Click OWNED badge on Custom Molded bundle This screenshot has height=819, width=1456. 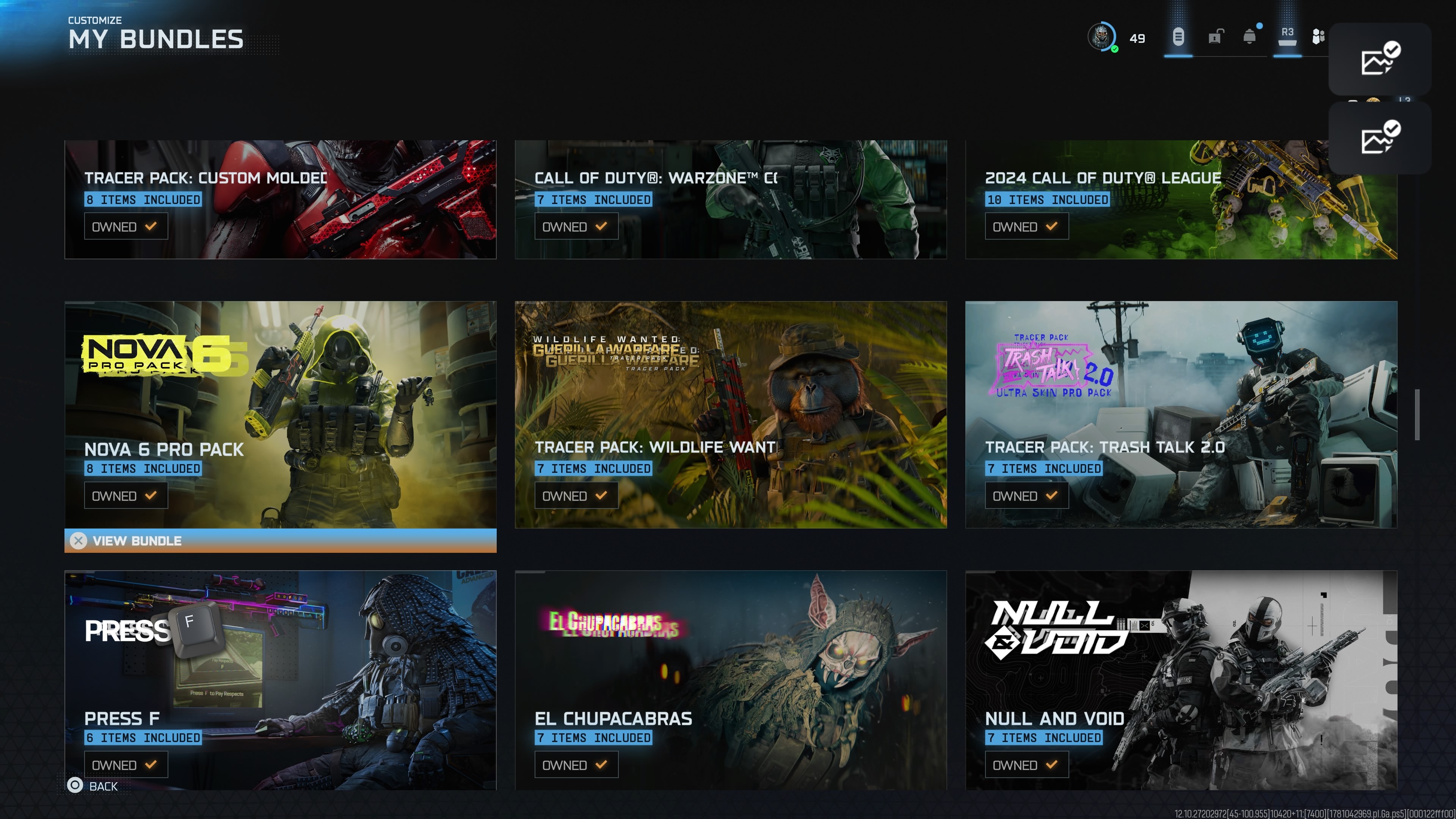click(126, 227)
